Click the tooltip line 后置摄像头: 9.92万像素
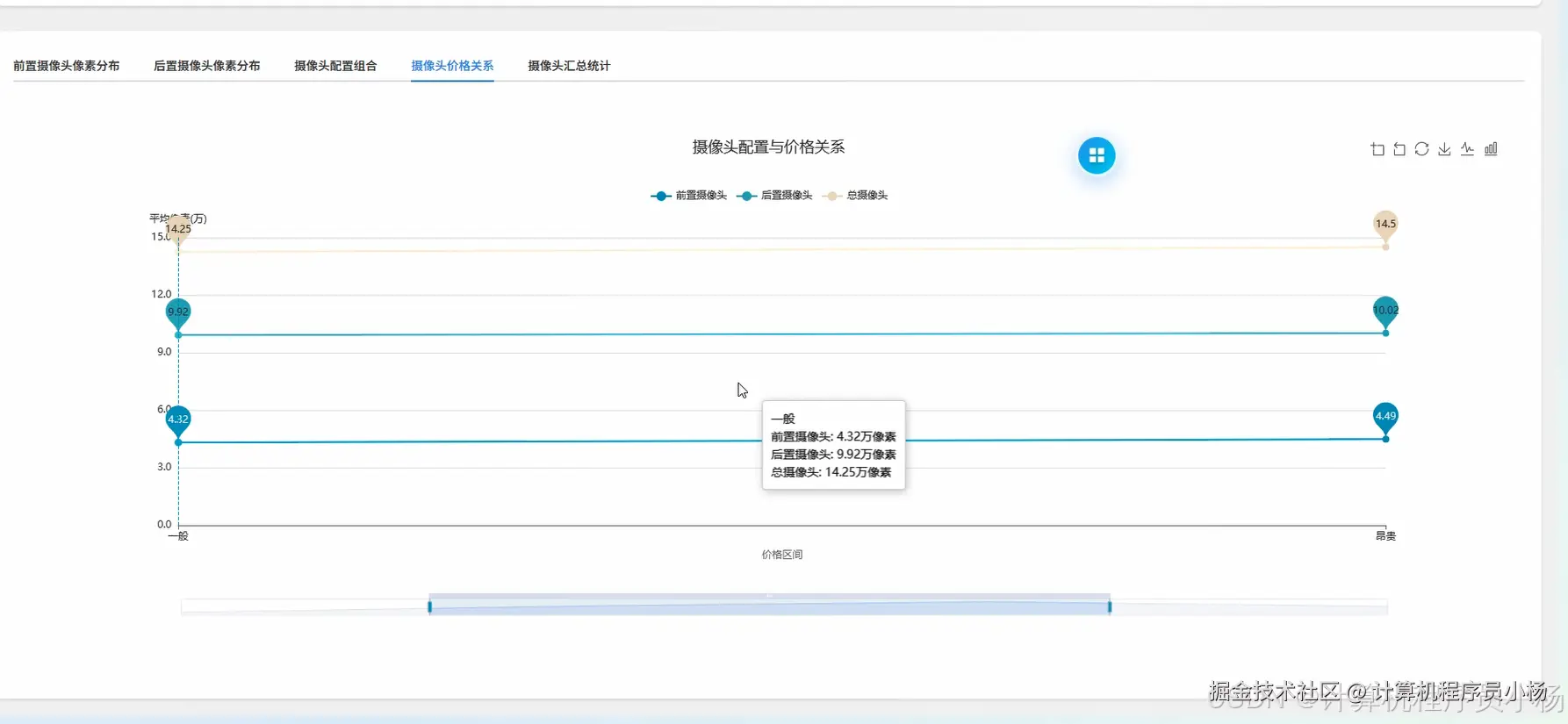The width and height of the screenshot is (1568, 724). tap(833, 455)
